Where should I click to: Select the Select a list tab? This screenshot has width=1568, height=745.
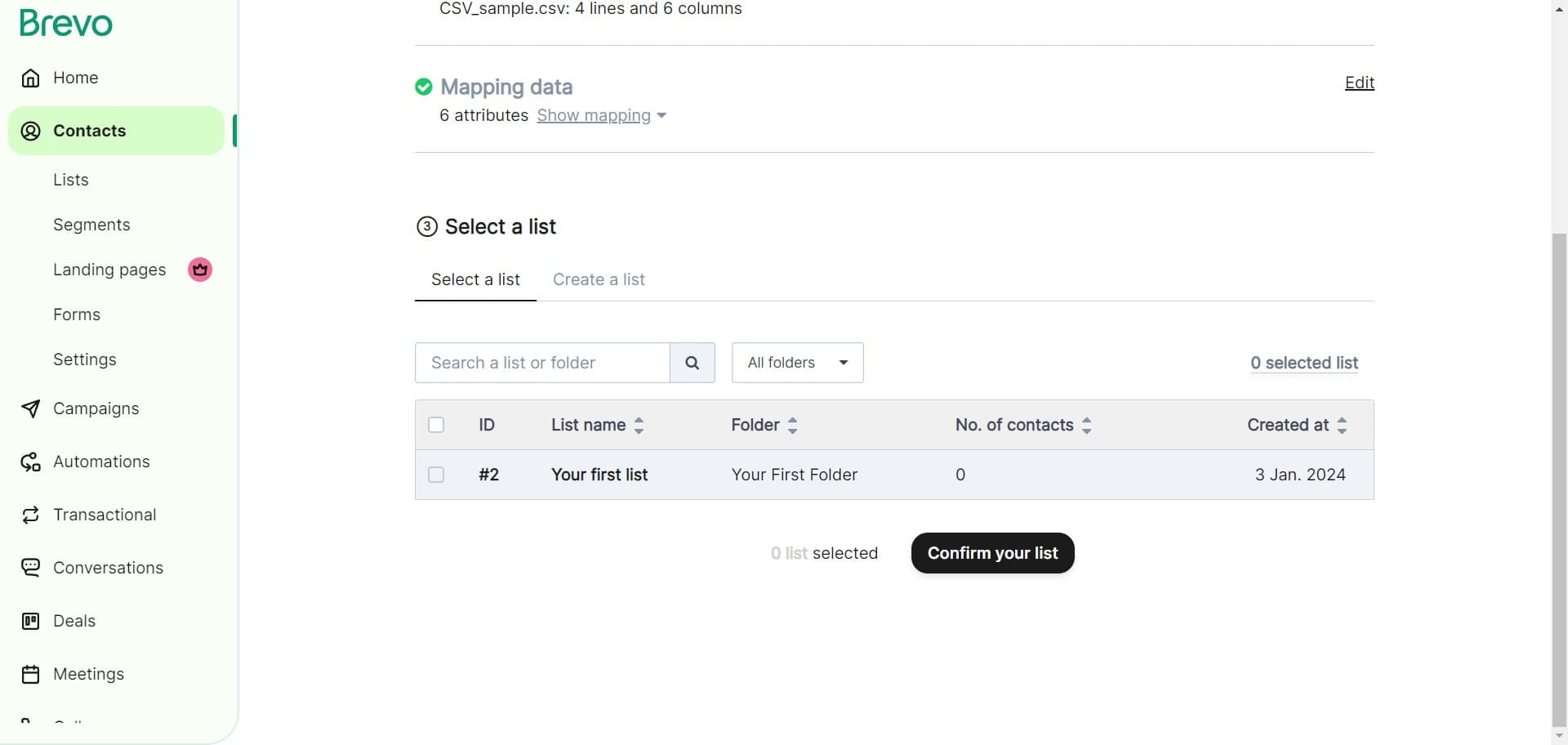(x=475, y=279)
